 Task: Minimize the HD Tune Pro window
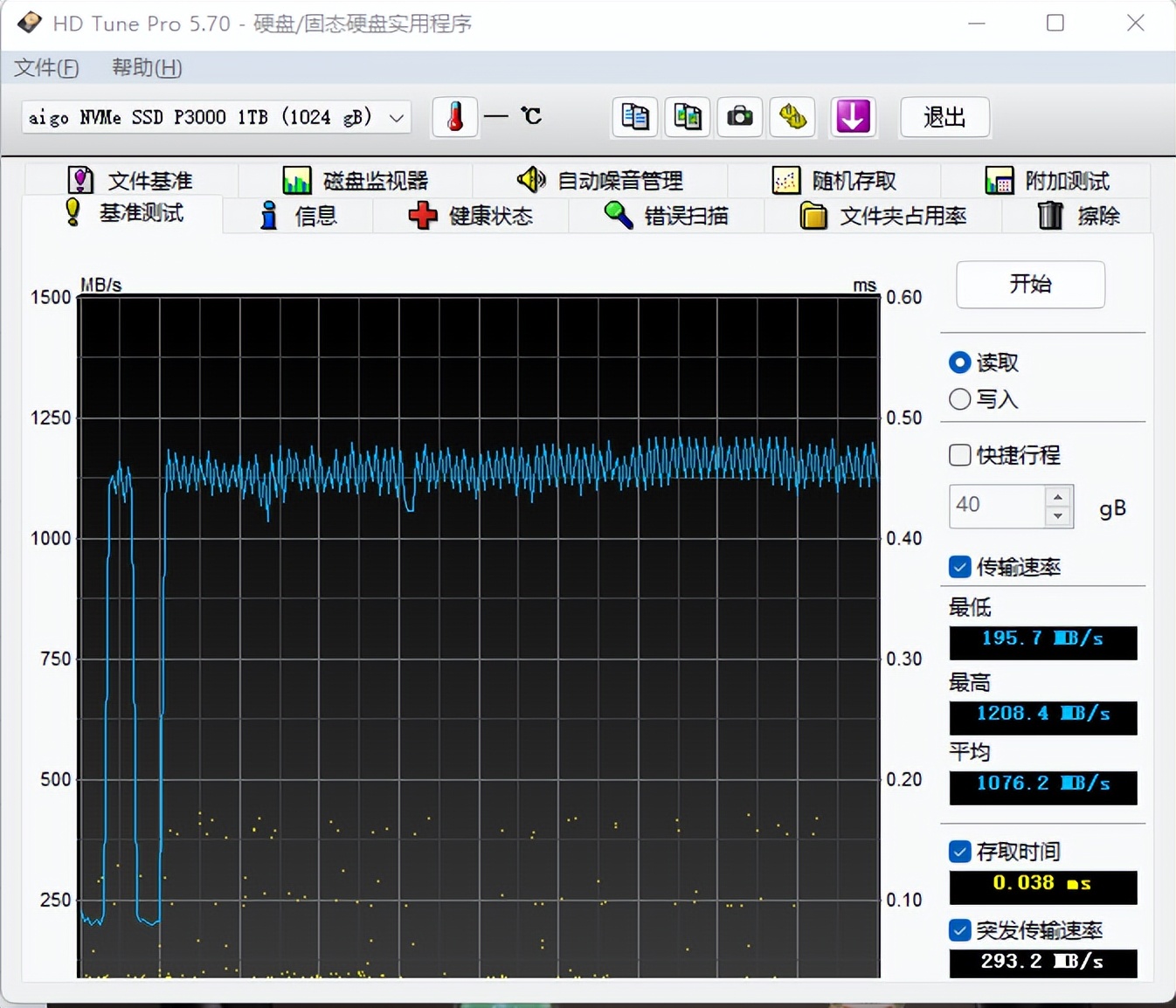click(x=977, y=23)
